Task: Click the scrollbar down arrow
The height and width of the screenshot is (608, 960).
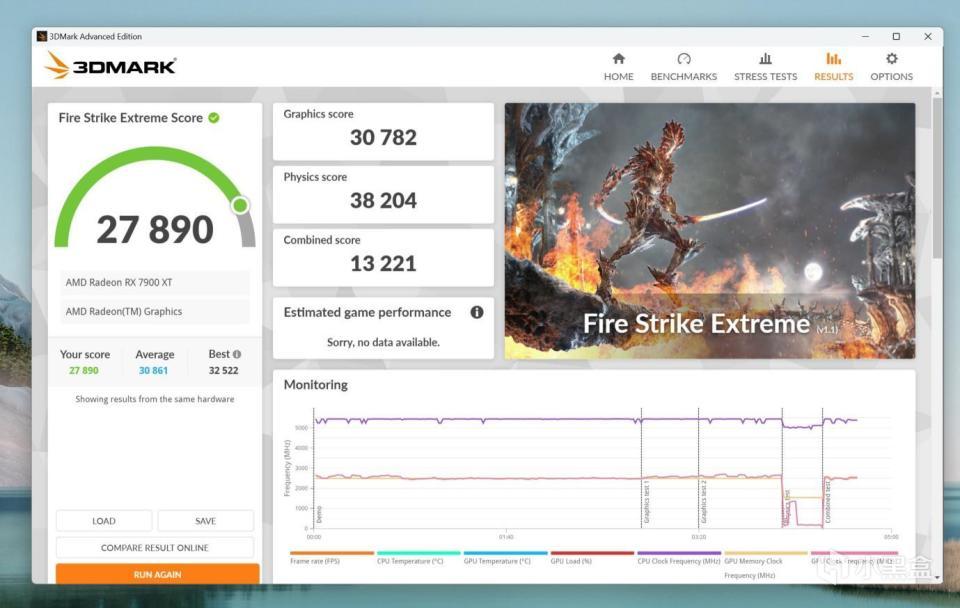Action: (937, 577)
